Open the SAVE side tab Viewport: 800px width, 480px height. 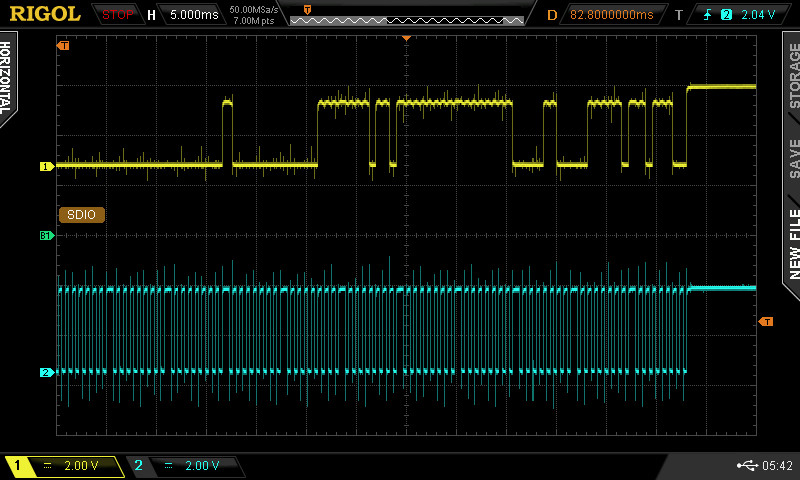click(x=794, y=159)
